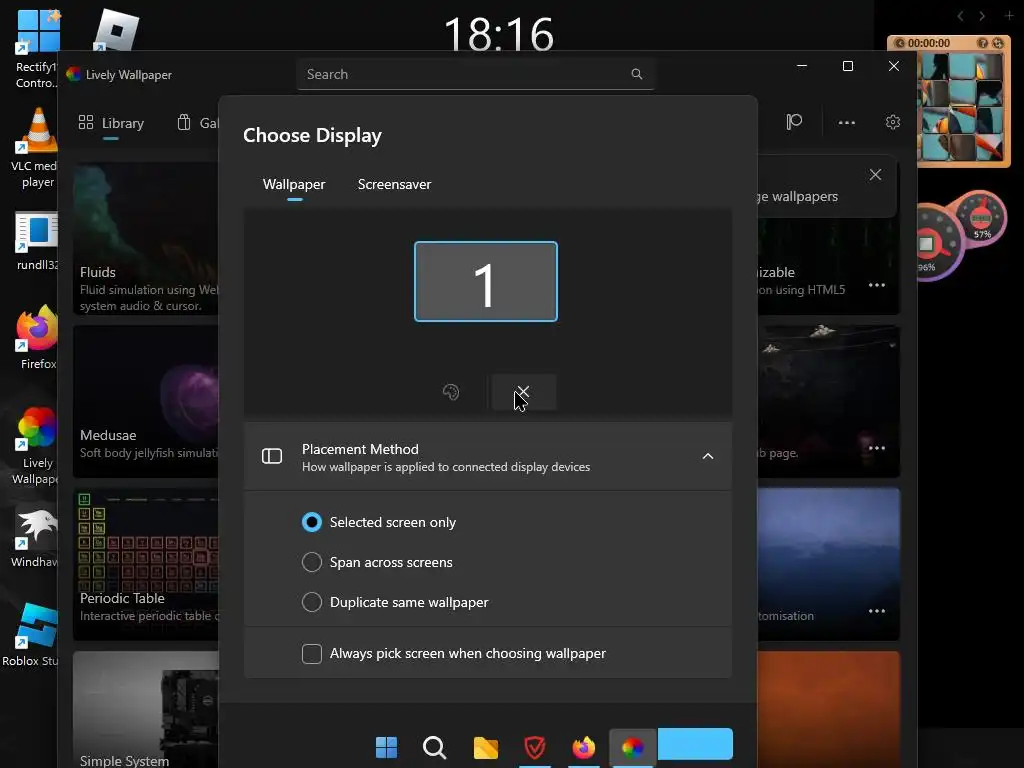Click the search magnifier icon

pyautogui.click(x=637, y=74)
